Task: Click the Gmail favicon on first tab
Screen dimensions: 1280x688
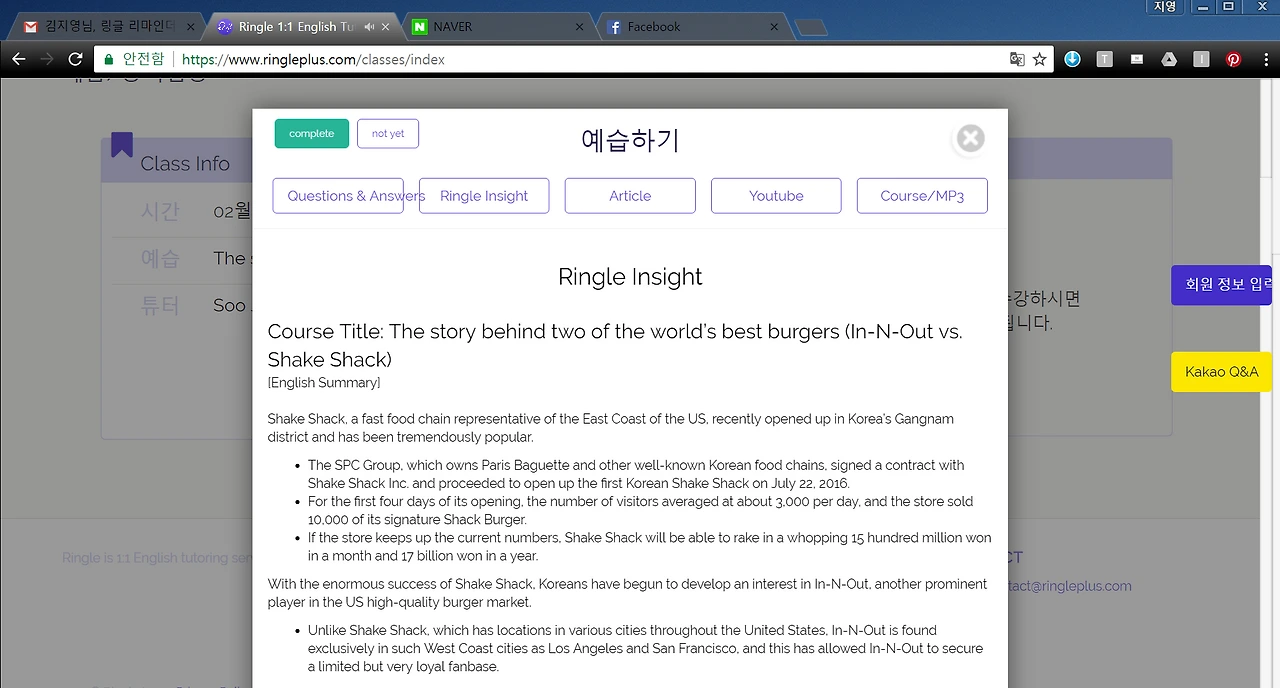Action: 30,27
